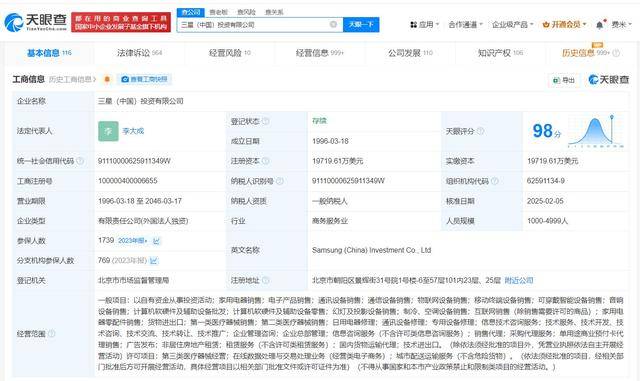Click registration number 100000400006655
Screen dimensions: 640x381
pyautogui.click(x=128, y=180)
